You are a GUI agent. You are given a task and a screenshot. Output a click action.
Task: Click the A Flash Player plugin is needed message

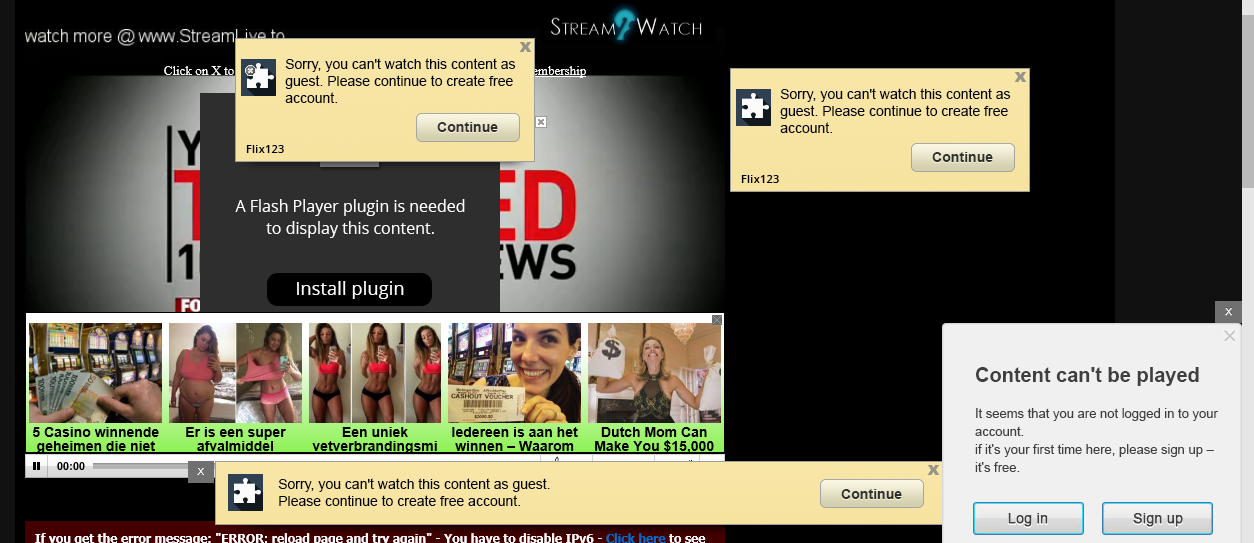(350, 217)
